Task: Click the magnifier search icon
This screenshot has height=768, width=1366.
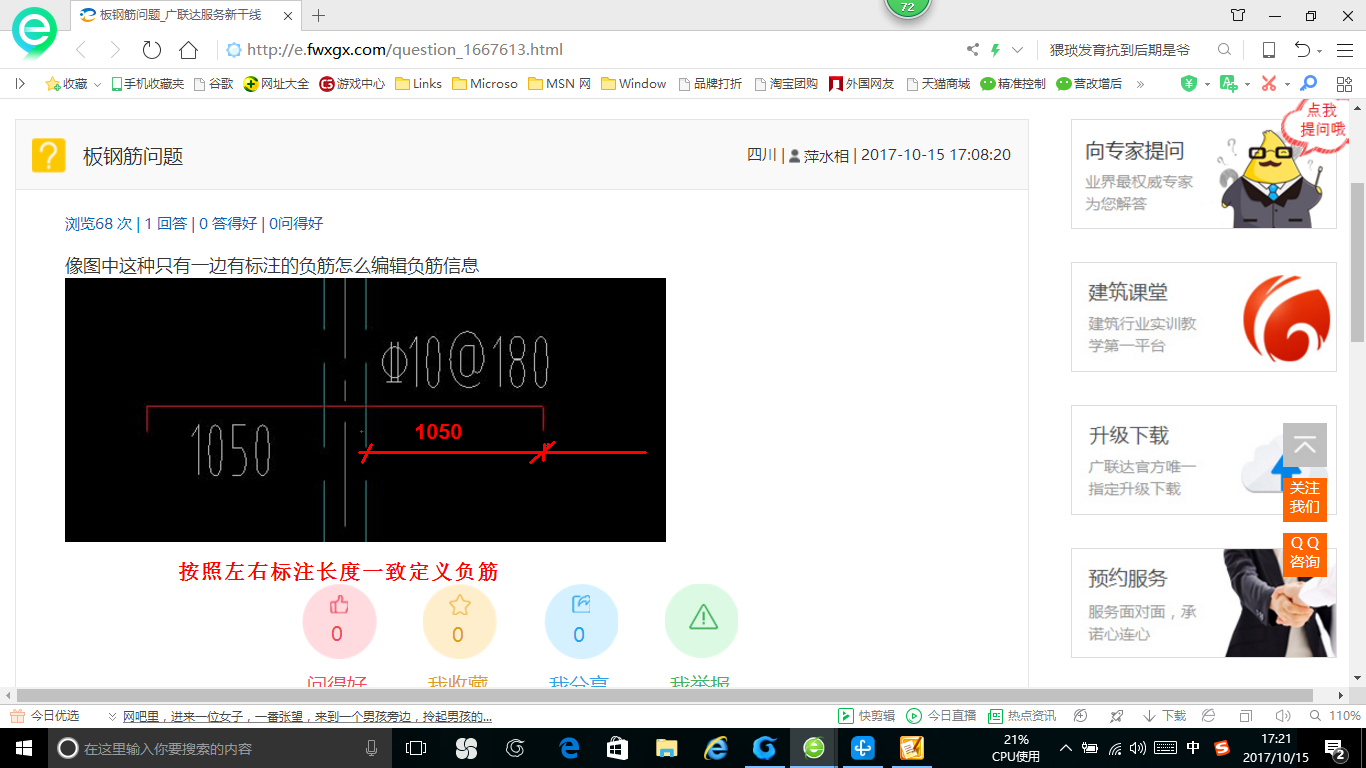Action: [1224, 50]
